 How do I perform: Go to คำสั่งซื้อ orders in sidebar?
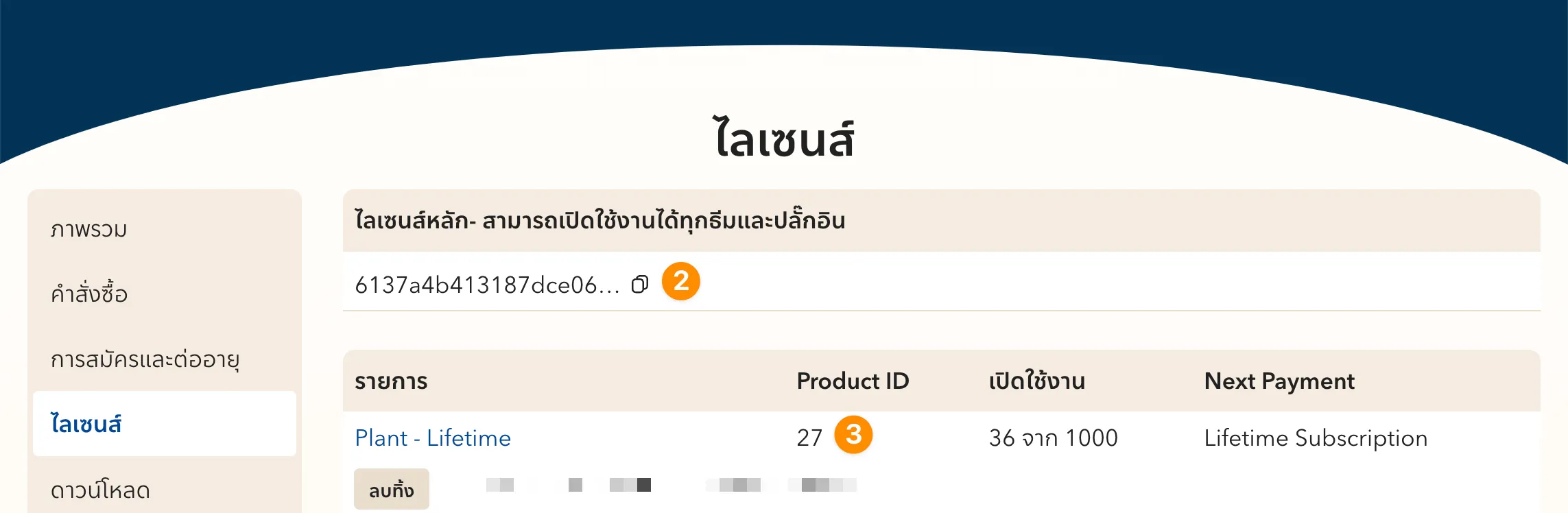tap(89, 294)
